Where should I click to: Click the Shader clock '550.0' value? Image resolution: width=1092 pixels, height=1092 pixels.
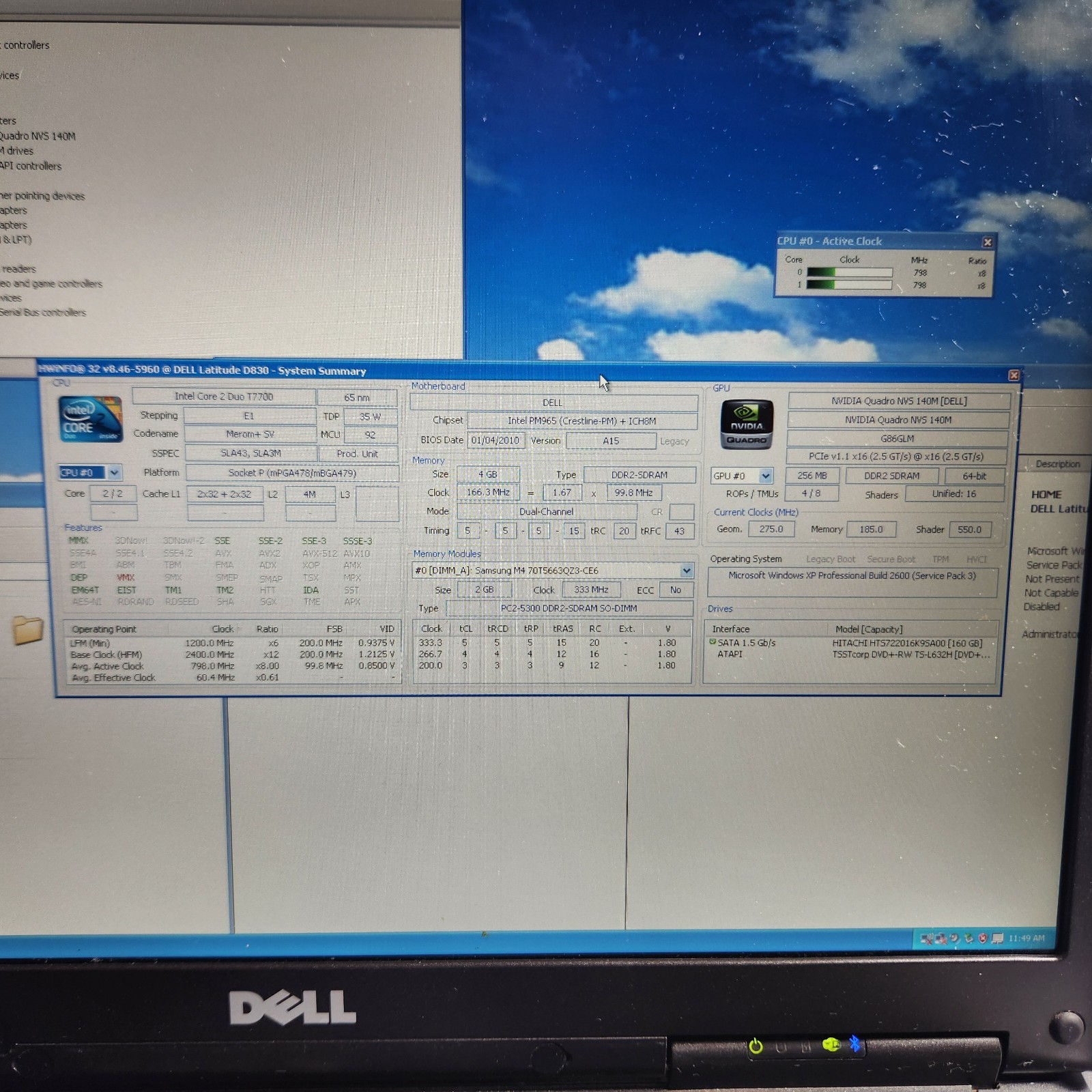click(969, 529)
